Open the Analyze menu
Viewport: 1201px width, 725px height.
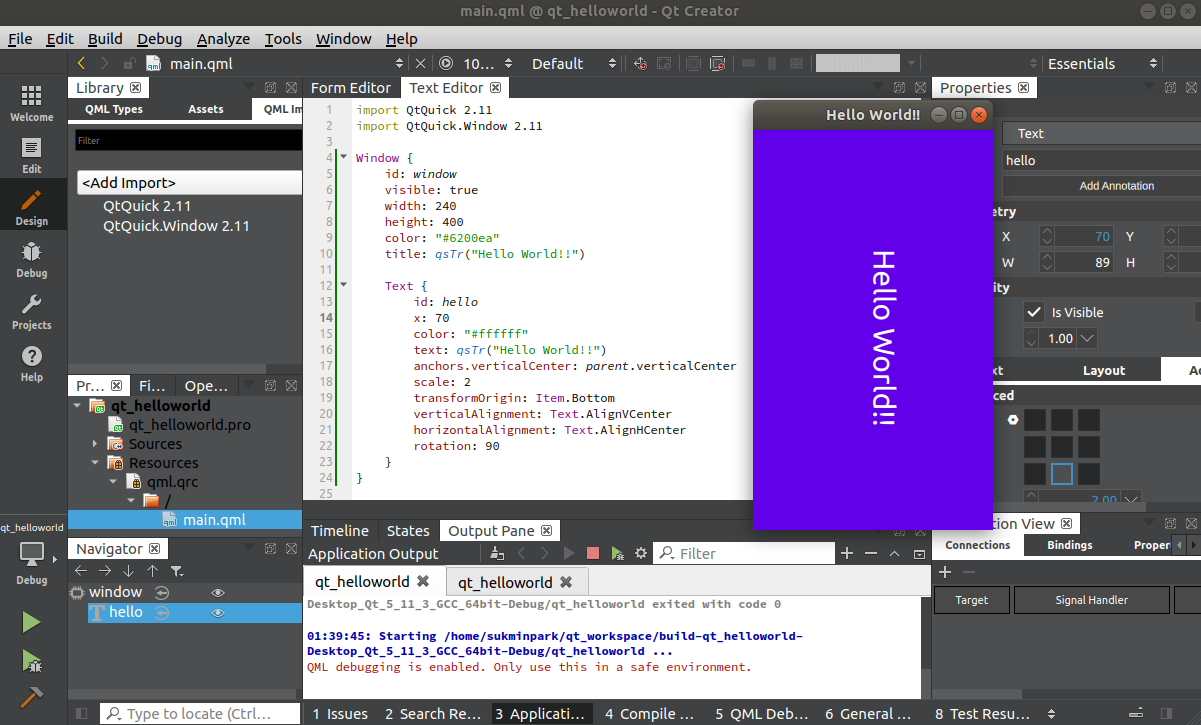coord(223,39)
